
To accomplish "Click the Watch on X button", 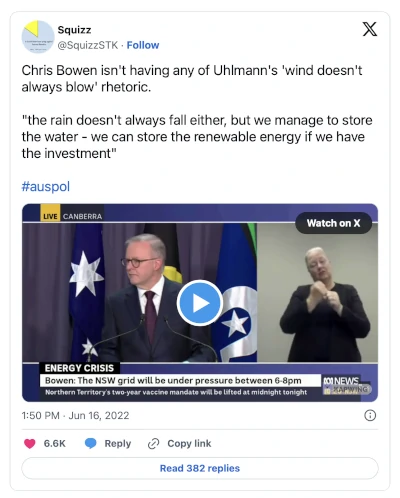I will (x=333, y=223).
